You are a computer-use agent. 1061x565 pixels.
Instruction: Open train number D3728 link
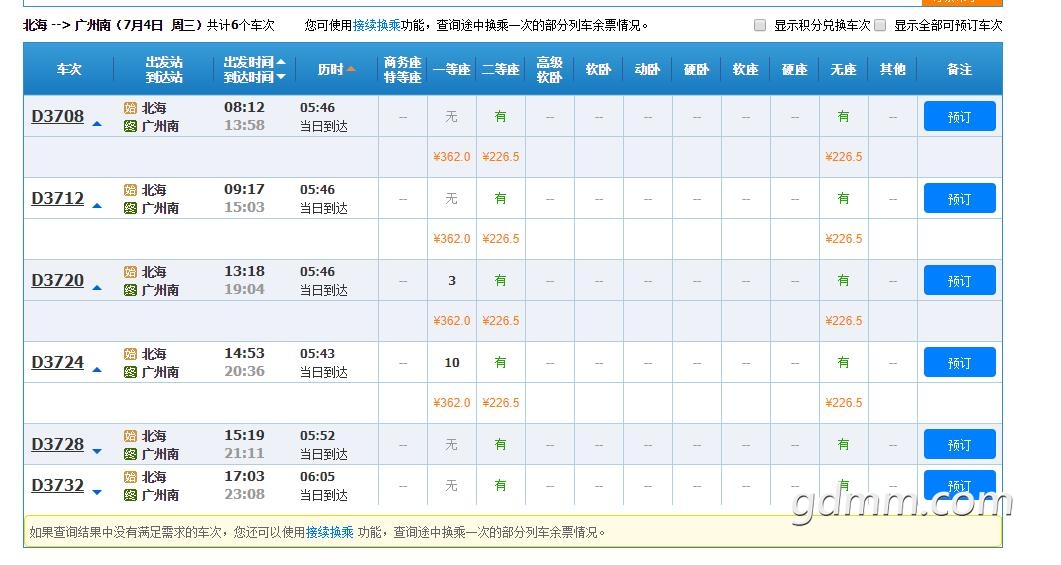pos(58,445)
